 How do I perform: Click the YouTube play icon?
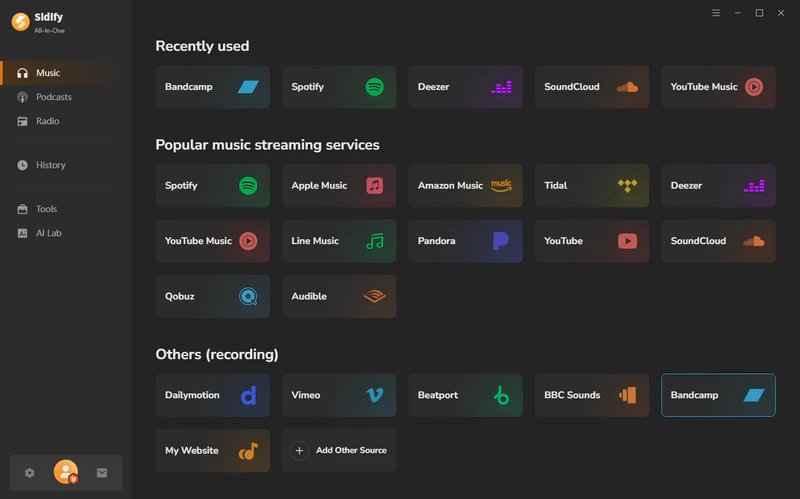[628, 241]
